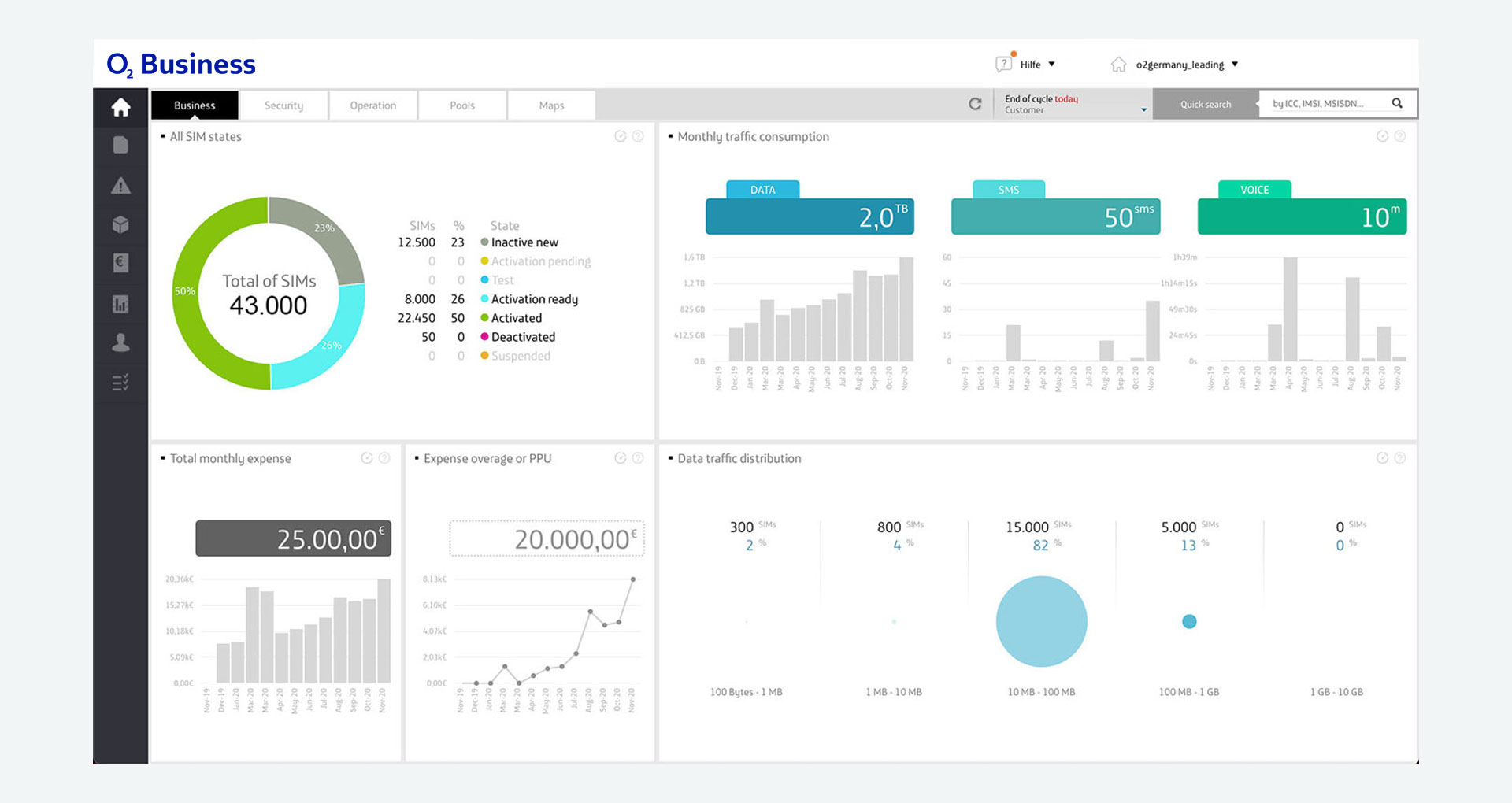This screenshot has height=803, width=1512.
Task: Open the home dashboard sidebar icon
Action: point(120,107)
